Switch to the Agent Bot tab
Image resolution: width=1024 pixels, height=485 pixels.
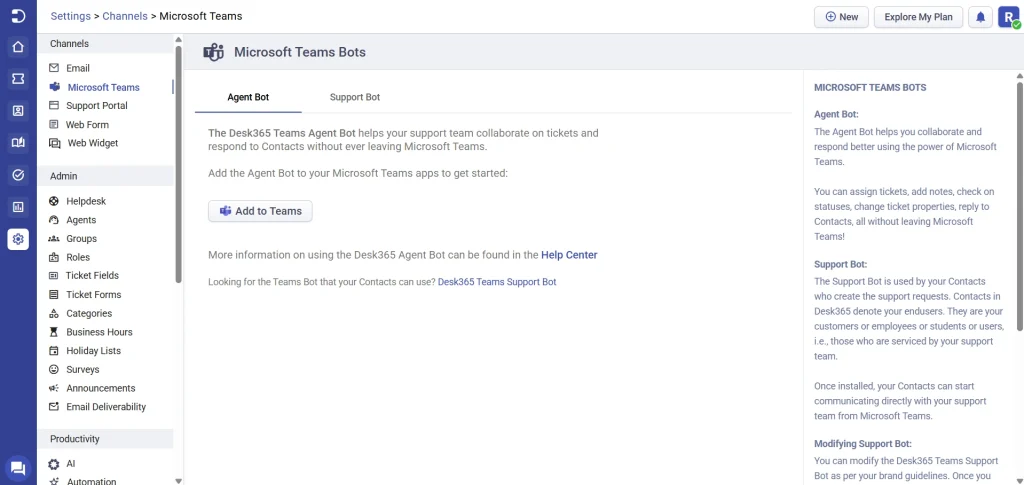tap(248, 97)
